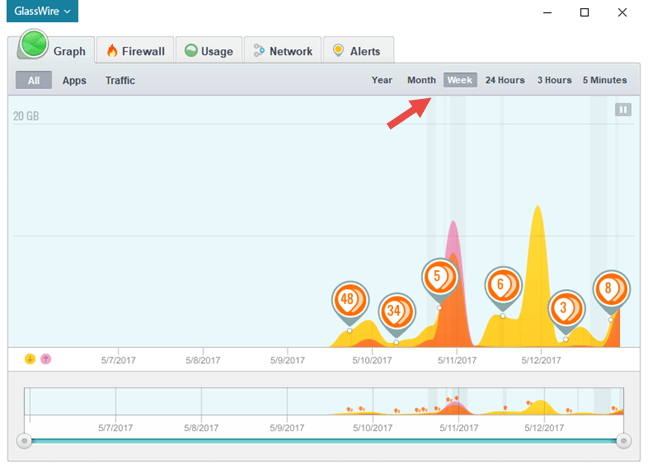
Task: Click the 5/12/2017 date label on main axis
Action: (541, 360)
